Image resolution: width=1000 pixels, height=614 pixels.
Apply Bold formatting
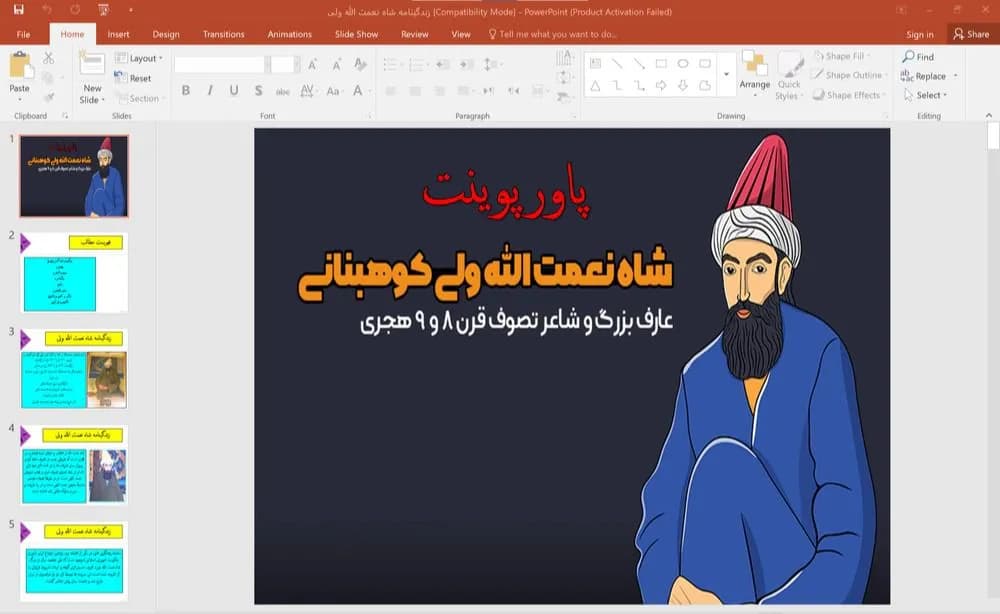pyautogui.click(x=186, y=91)
